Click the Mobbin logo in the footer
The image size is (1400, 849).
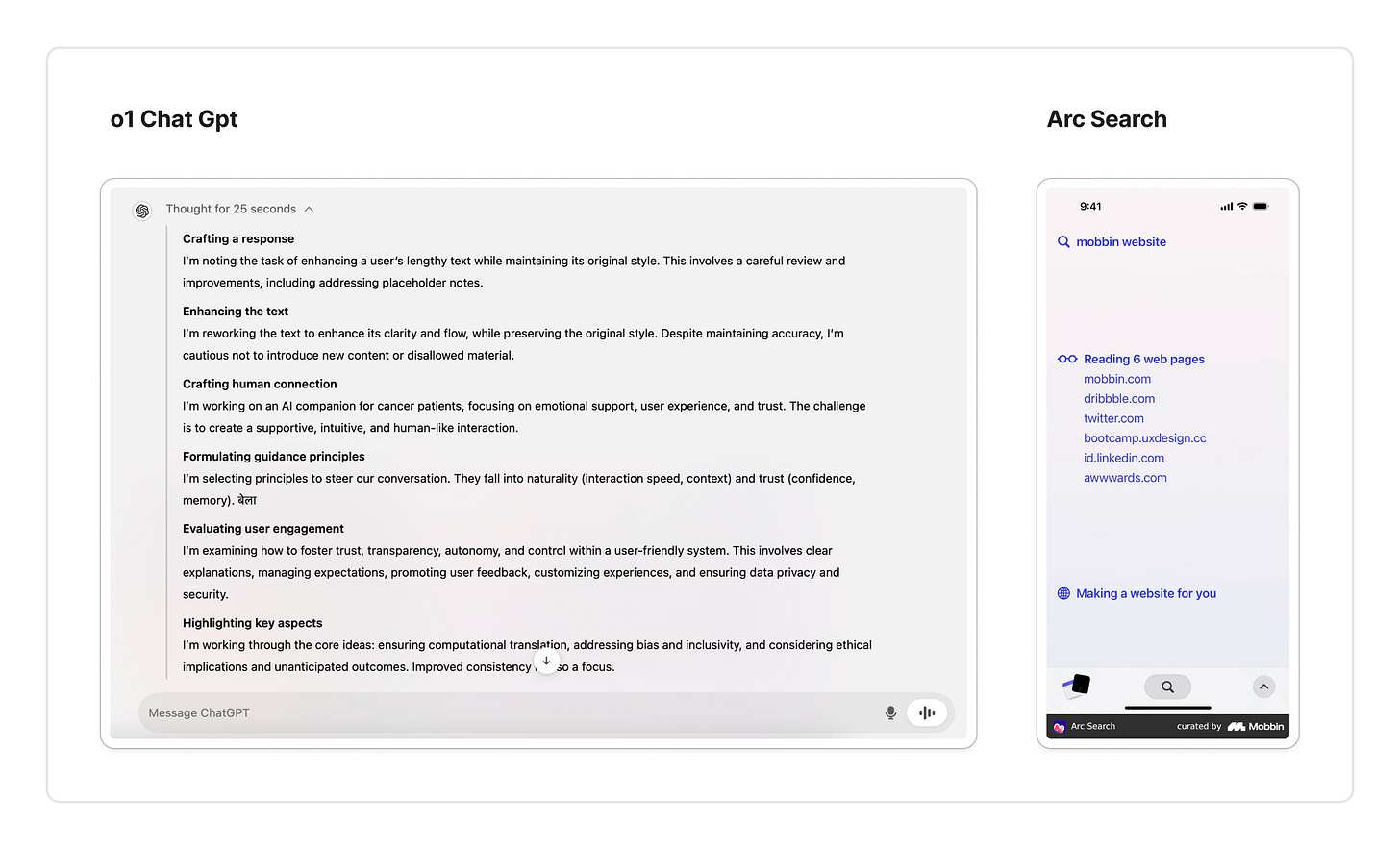pyautogui.click(x=1255, y=727)
